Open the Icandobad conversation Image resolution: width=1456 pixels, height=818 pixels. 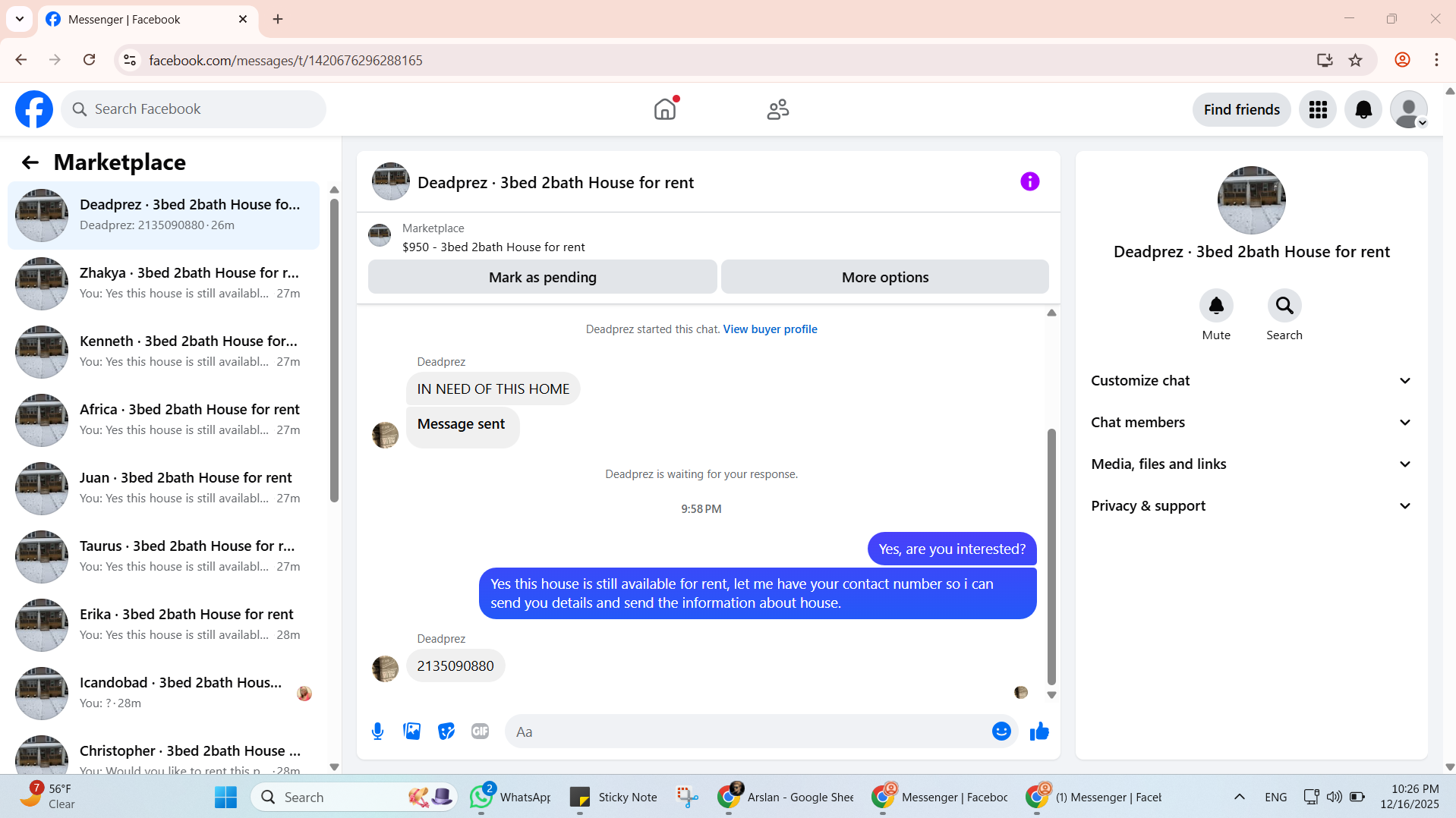(x=163, y=694)
